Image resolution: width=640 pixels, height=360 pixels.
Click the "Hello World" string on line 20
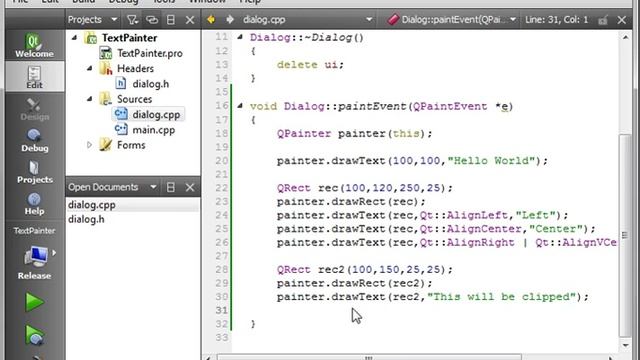(x=491, y=160)
